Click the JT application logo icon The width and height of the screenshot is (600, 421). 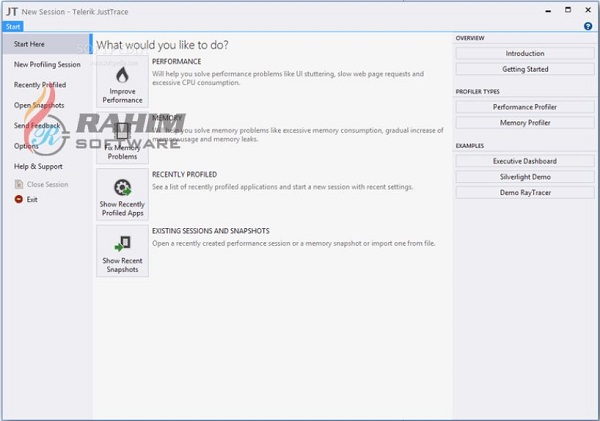11,11
